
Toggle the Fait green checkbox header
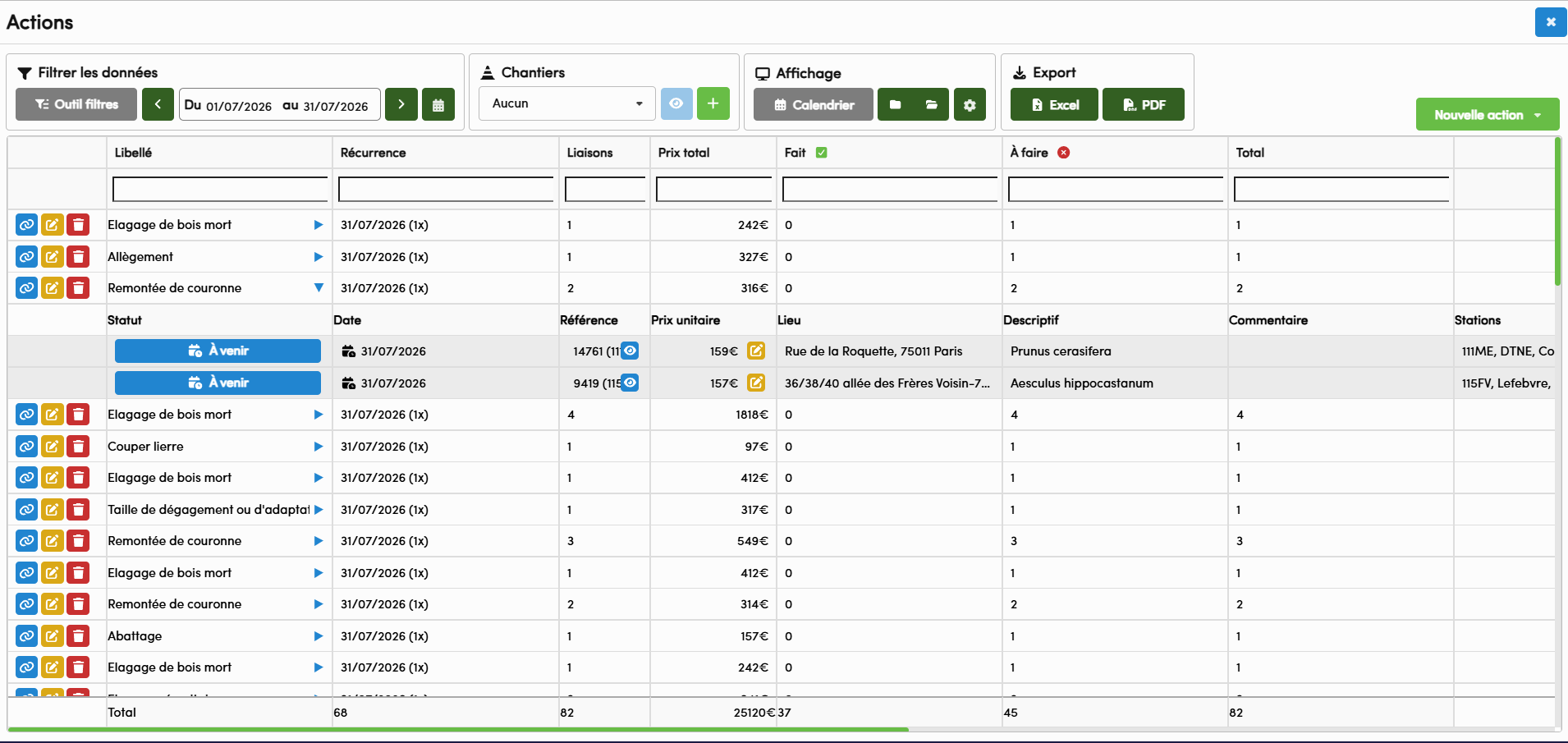click(x=822, y=153)
